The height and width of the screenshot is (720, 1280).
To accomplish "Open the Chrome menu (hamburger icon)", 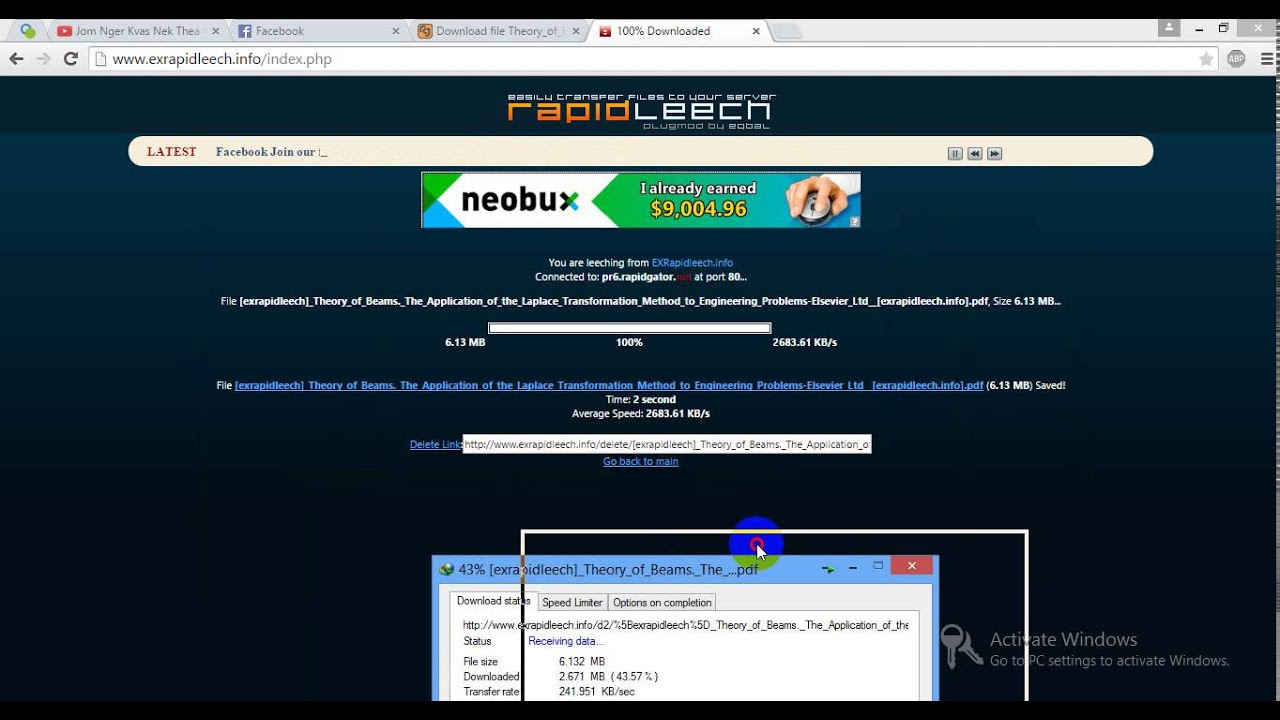I will [x=1267, y=59].
